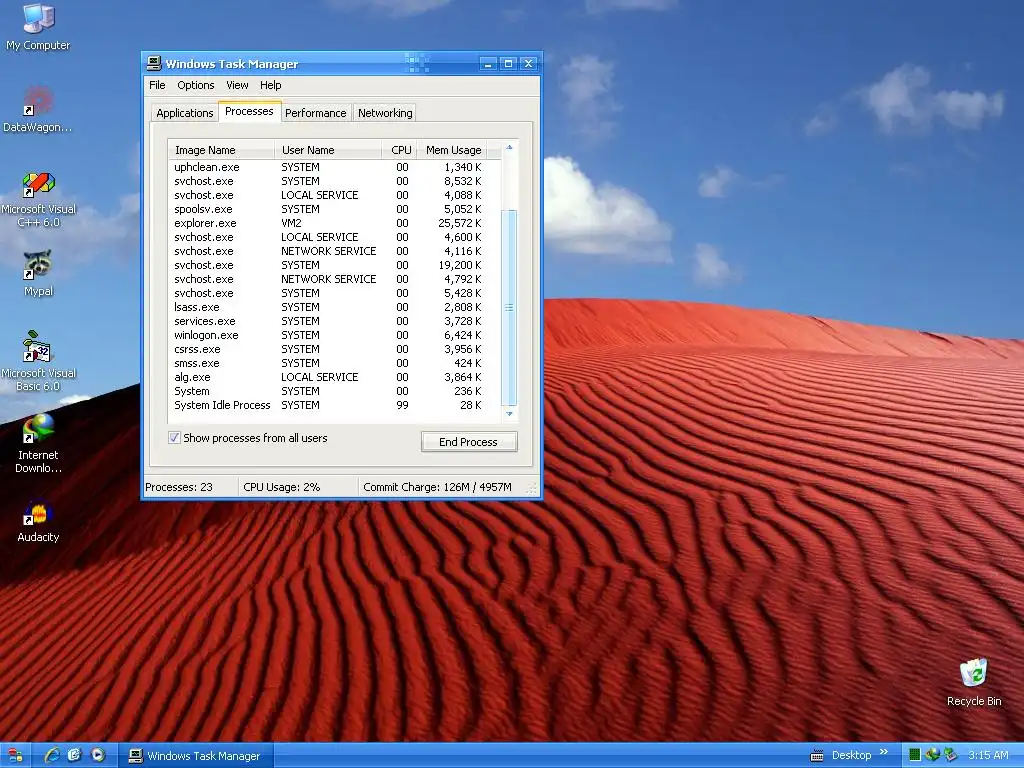Minimize the Task Manager window
This screenshot has width=1024, height=768.
point(488,63)
